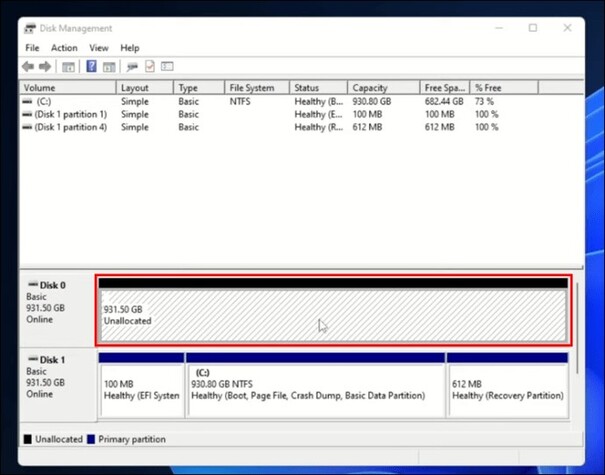
Task: Open the Action menu
Action: [x=64, y=47]
